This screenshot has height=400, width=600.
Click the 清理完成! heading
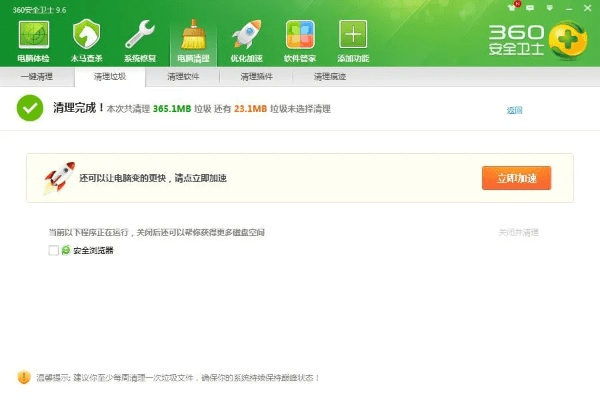click(x=78, y=108)
